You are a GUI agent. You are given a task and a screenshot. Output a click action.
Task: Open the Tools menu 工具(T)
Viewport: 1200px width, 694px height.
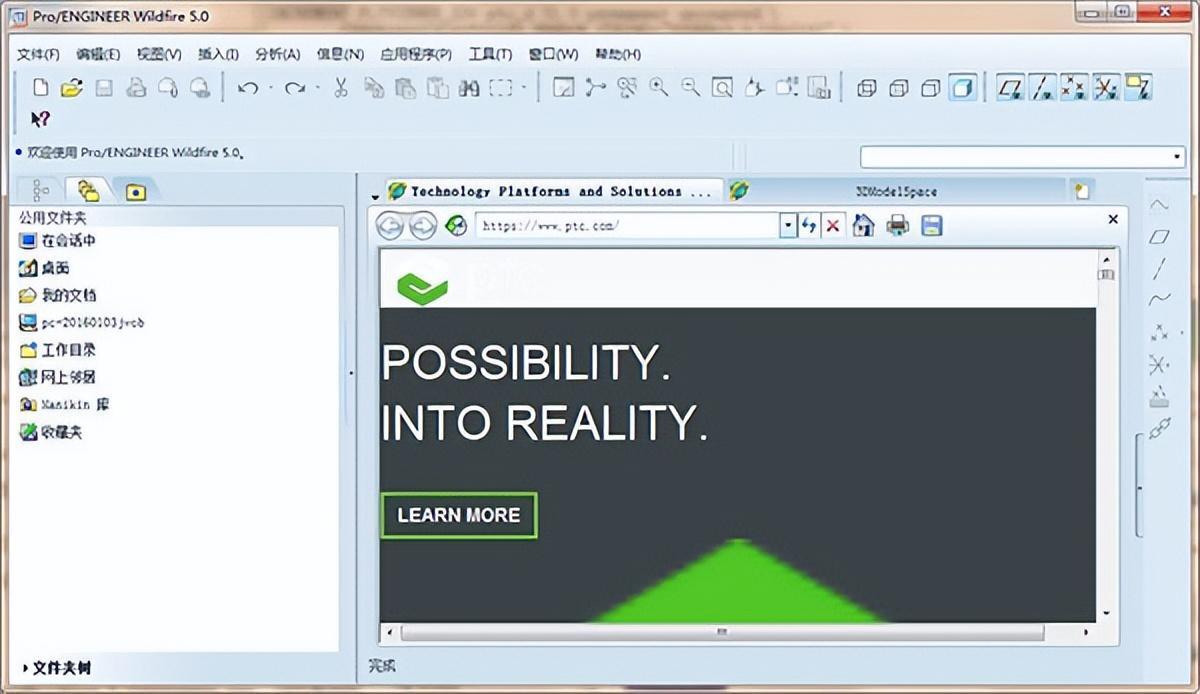click(x=490, y=54)
